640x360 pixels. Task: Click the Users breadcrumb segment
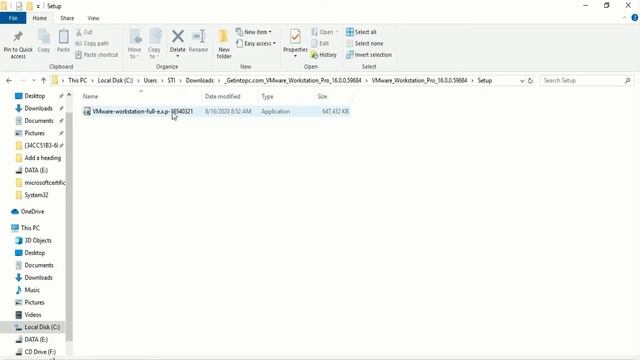point(150,81)
